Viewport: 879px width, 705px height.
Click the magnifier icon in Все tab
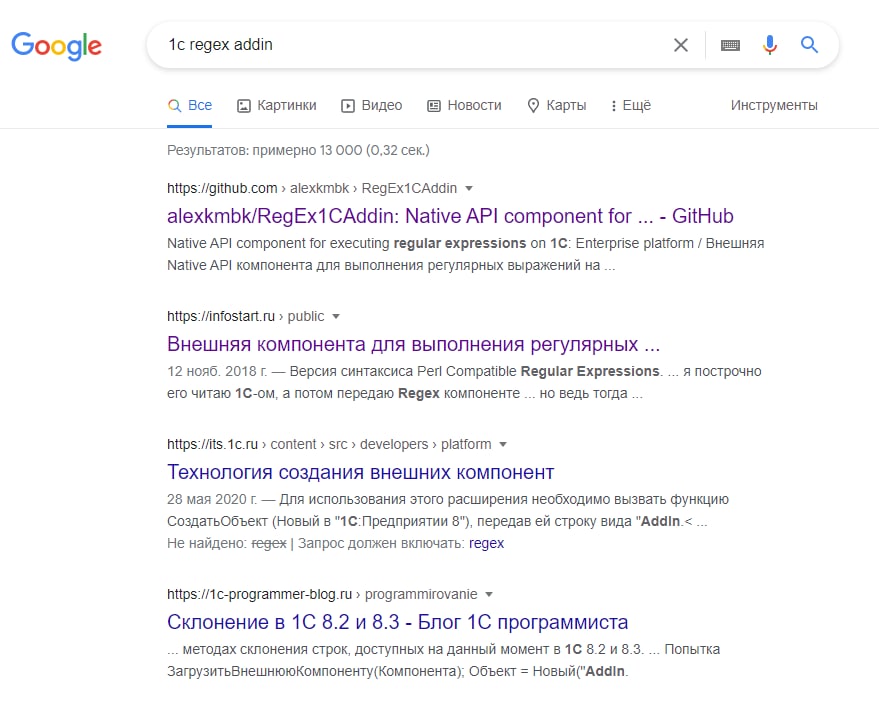(x=174, y=105)
